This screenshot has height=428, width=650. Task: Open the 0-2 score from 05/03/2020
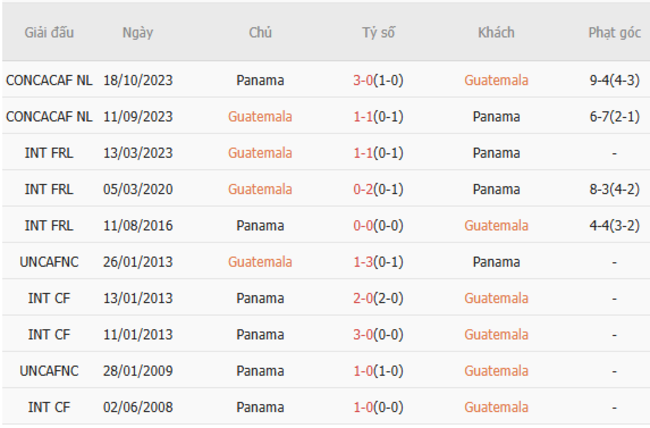(362, 189)
